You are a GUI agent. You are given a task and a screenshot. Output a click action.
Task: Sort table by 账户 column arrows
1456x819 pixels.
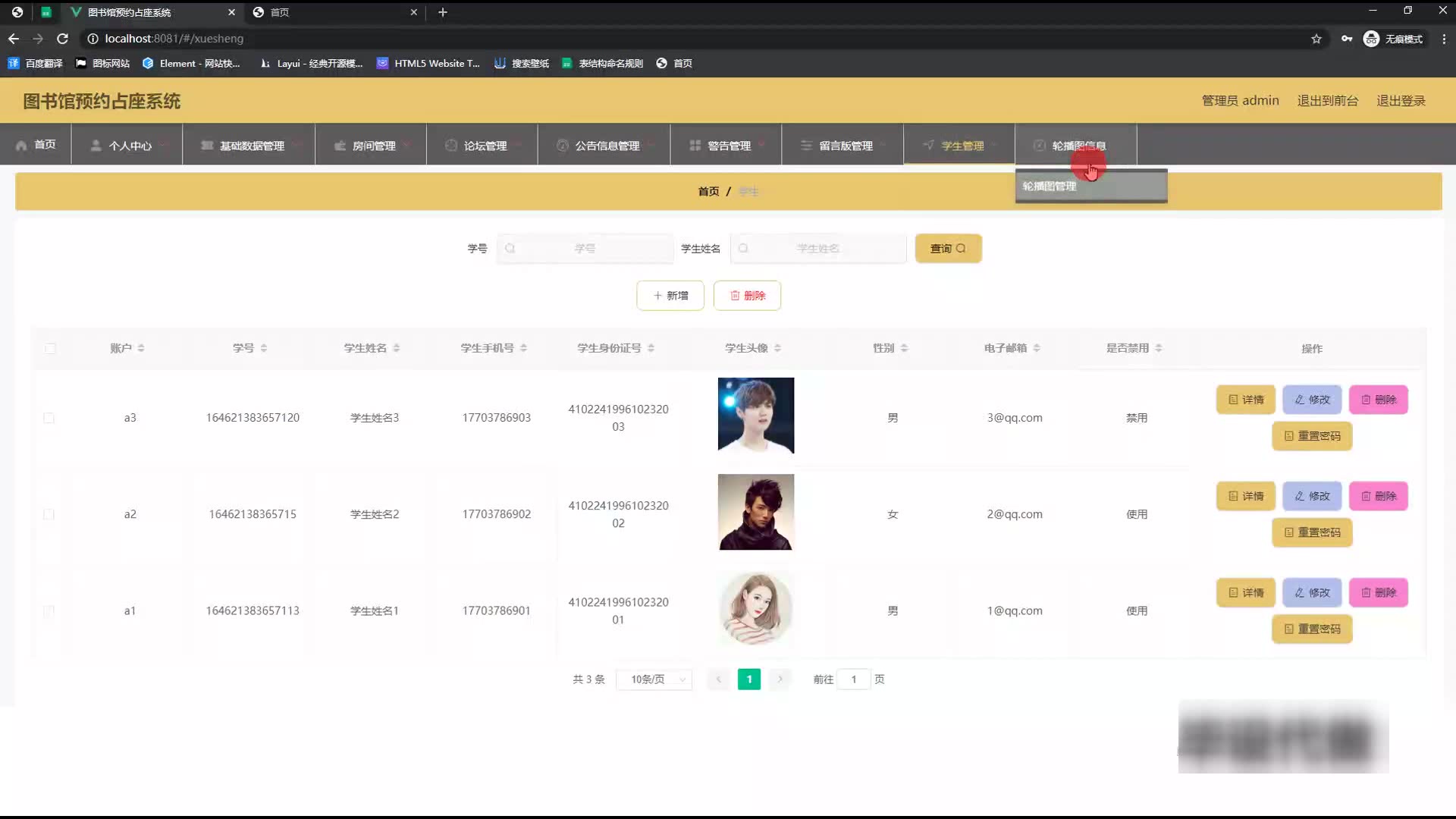click(x=141, y=348)
